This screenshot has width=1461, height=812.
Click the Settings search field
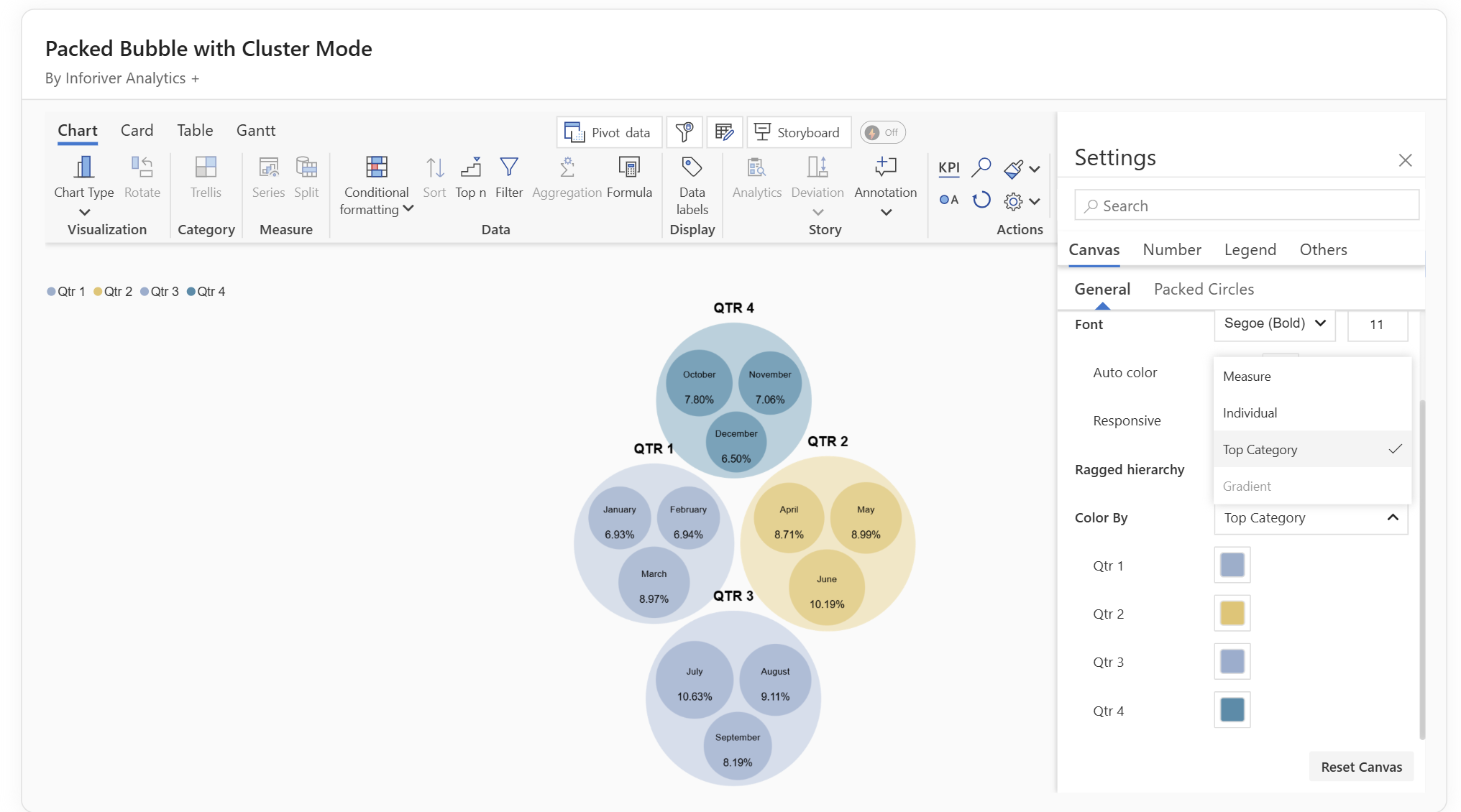(x=1247, y=206)
